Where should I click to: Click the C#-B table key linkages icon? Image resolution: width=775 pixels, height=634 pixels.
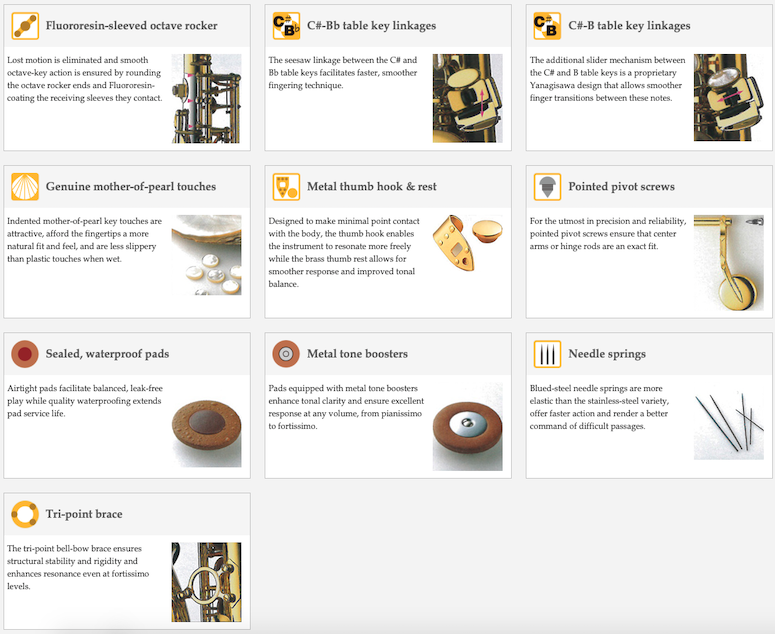[x=547, y=26]
